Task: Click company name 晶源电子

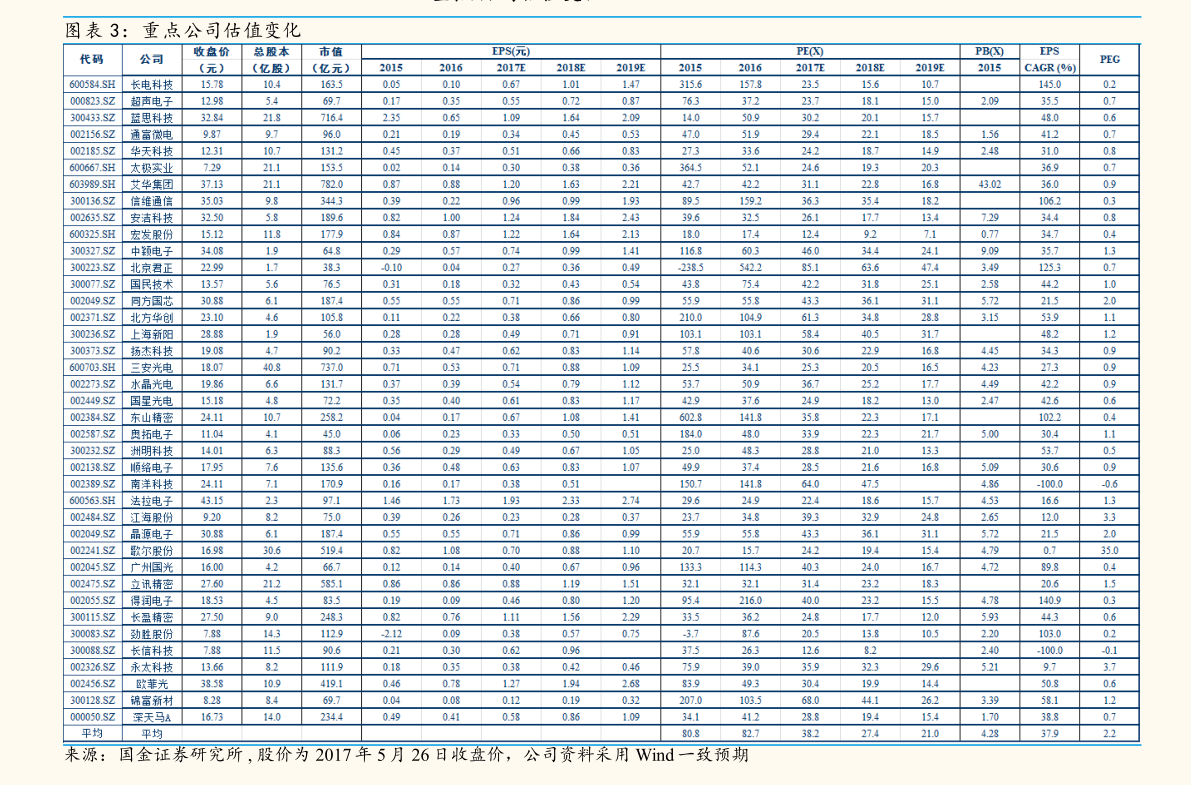Action: point(151,534)
